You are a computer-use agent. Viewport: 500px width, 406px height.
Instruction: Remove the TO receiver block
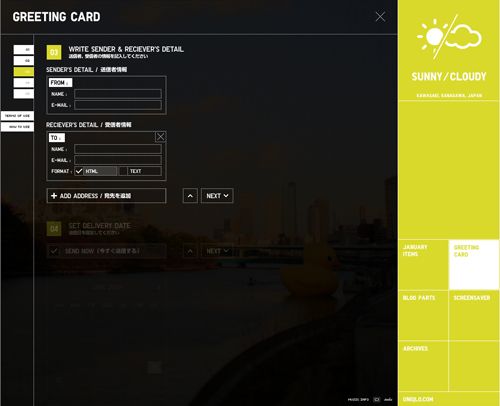pos(160,137)
